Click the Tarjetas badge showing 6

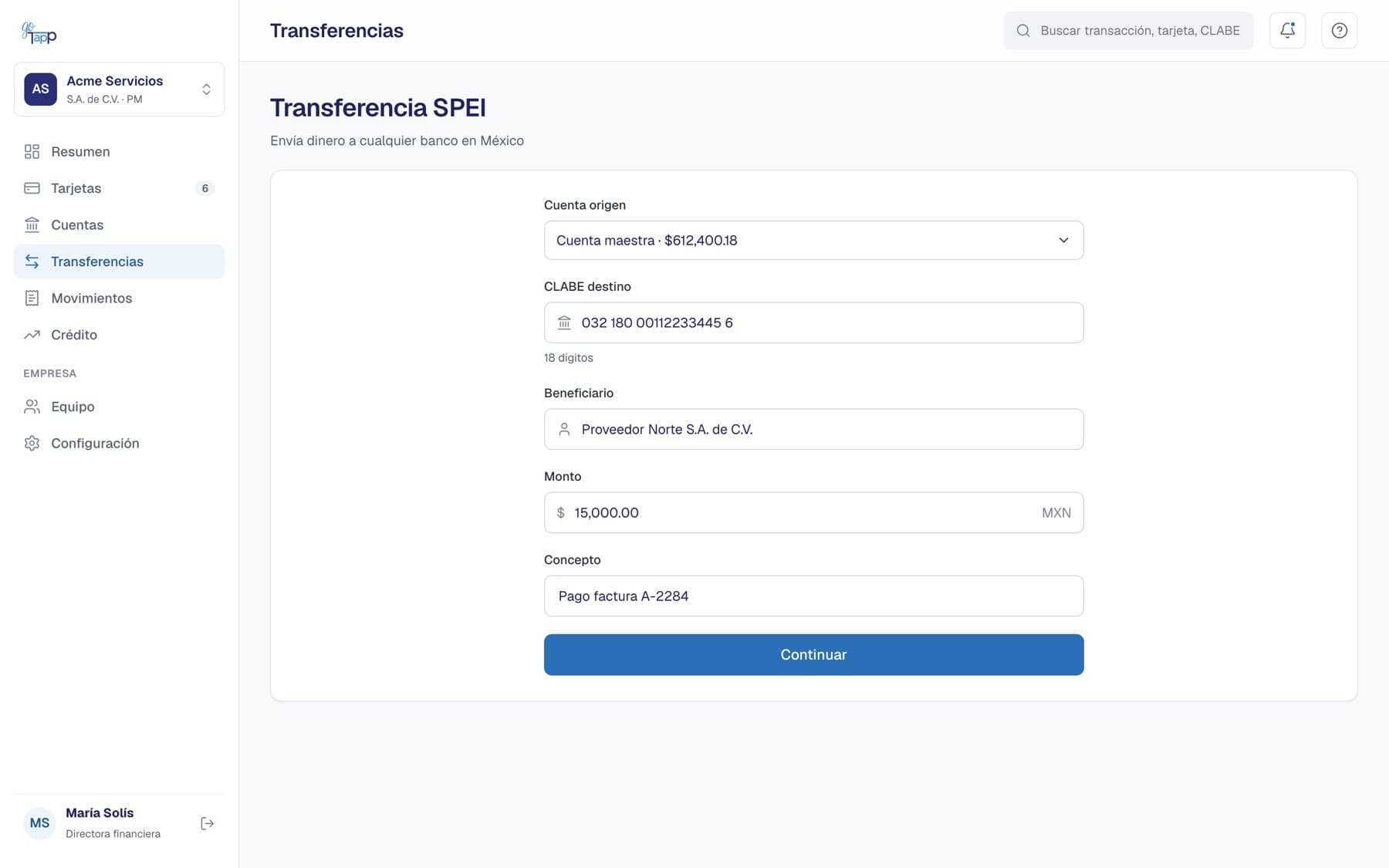pos(204,188)
